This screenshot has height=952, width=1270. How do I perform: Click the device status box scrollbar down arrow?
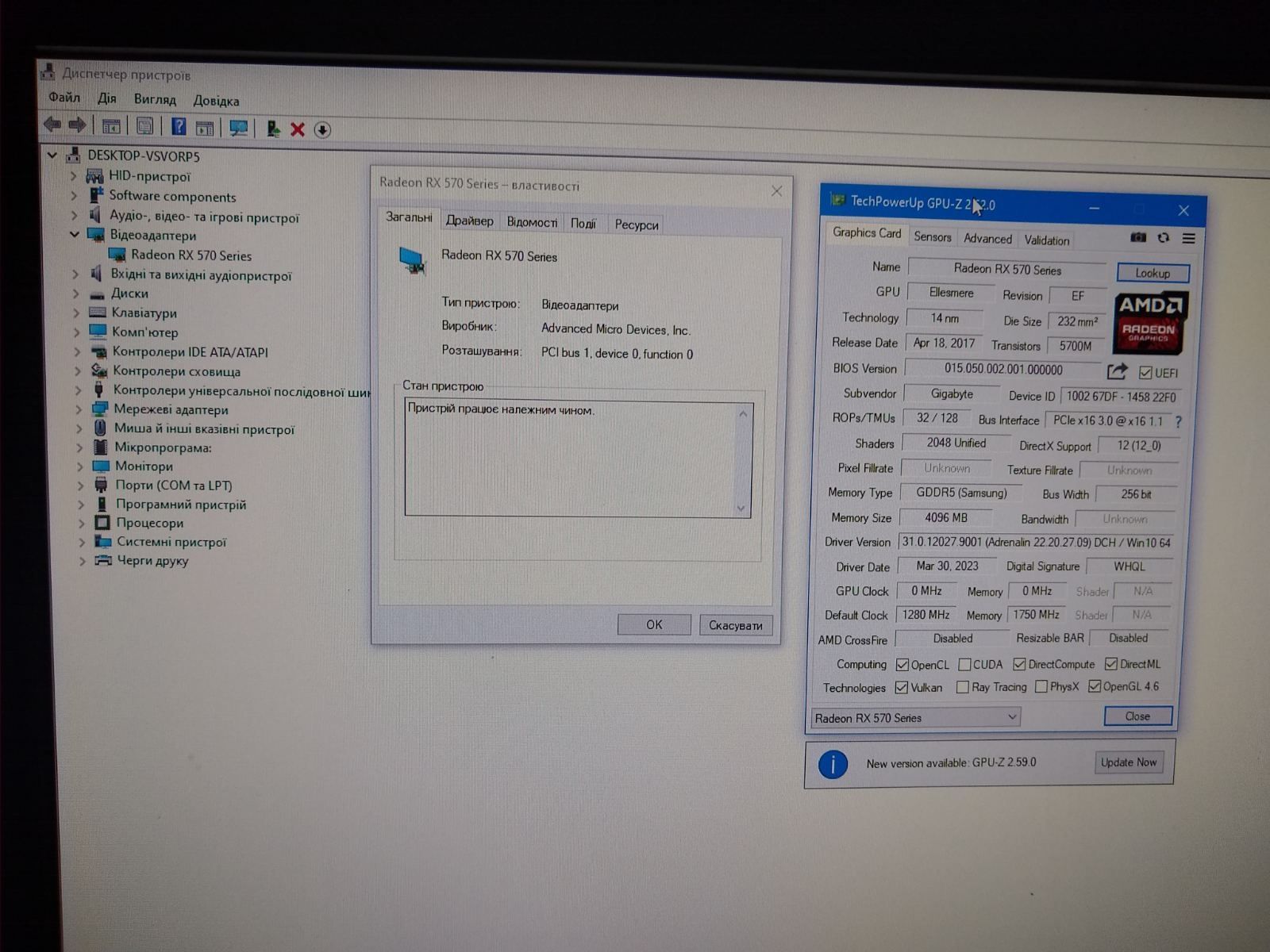tap(741, 509)
